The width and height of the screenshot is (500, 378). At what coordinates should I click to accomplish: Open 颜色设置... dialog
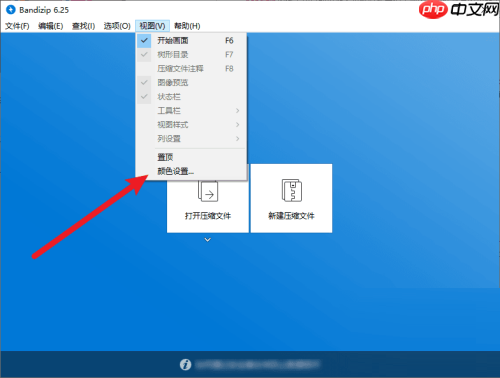click(191, 171)
